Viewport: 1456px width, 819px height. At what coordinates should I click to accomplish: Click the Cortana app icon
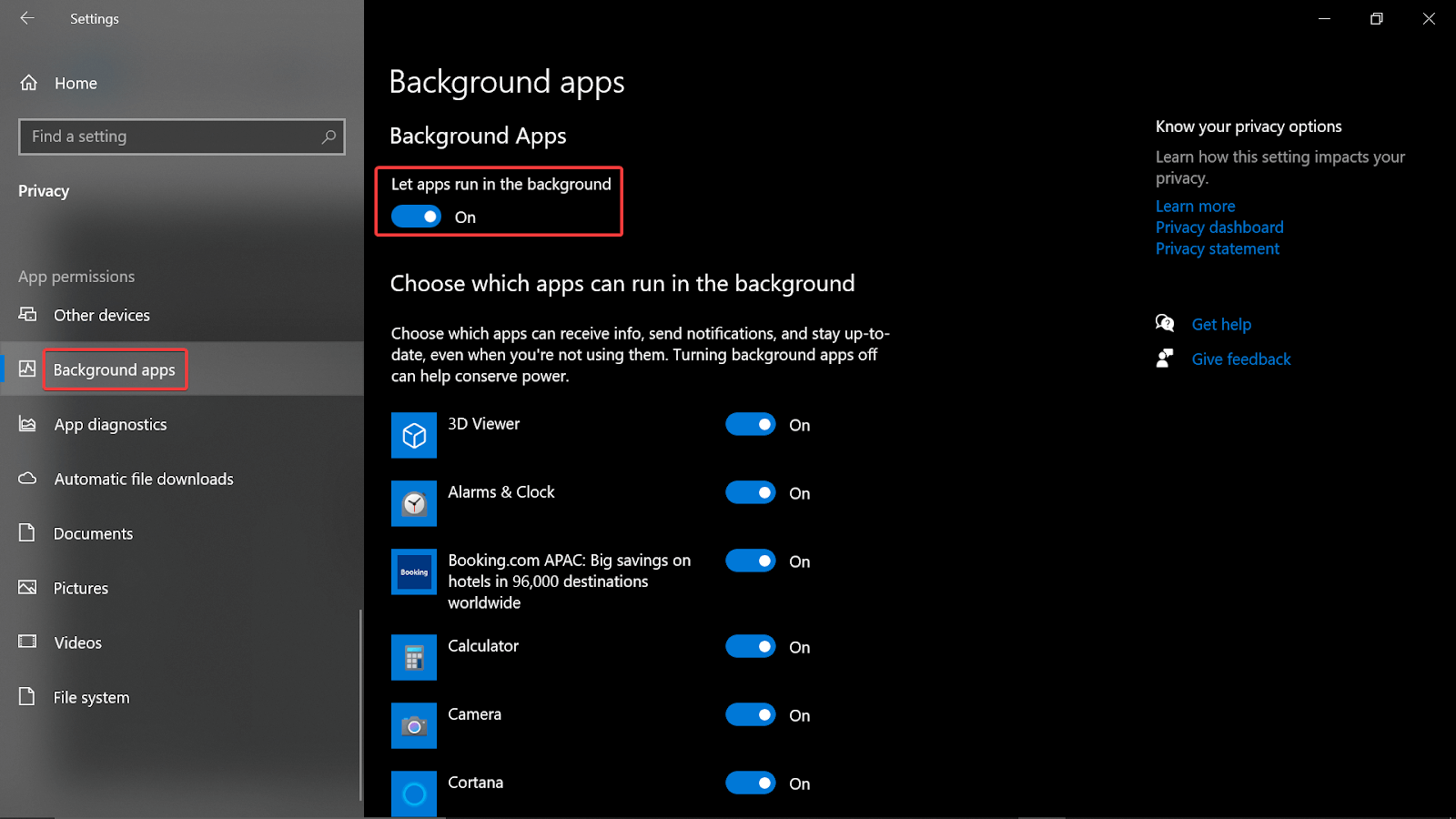coord(414,793)
